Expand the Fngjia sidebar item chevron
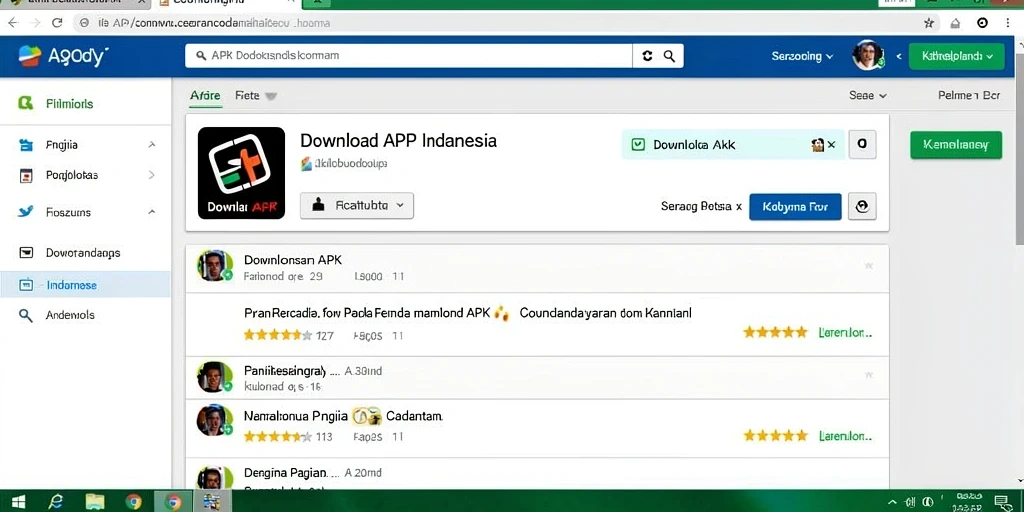The image size is (1024, 512). point(152,144)
